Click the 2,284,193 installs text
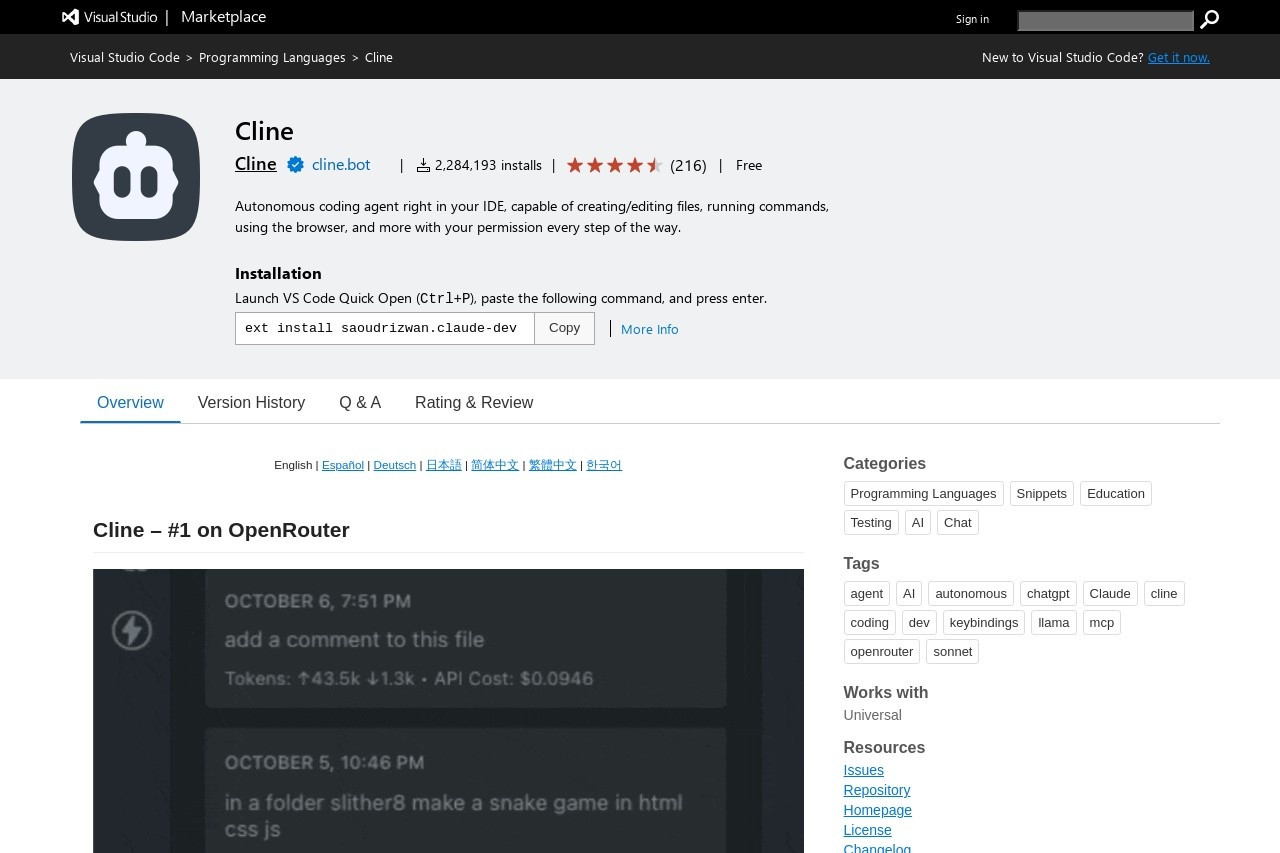 488,165
